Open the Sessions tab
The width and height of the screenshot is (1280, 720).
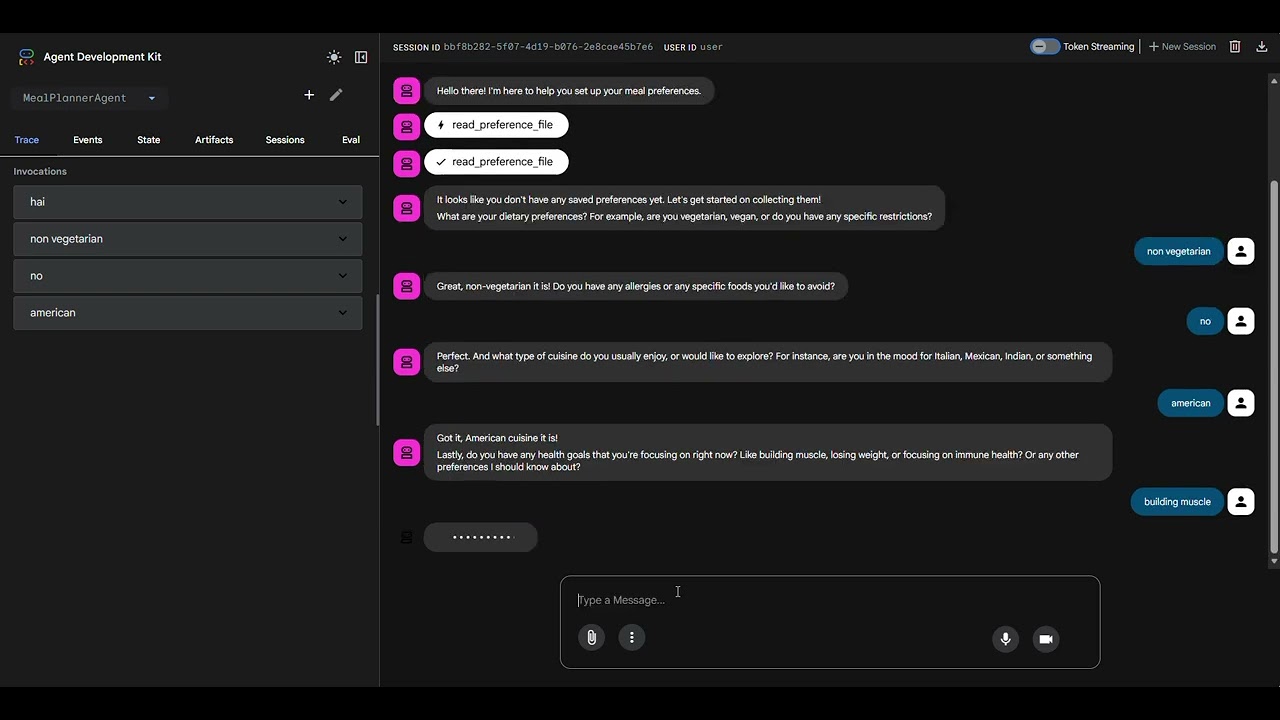[x=285, y=140]
